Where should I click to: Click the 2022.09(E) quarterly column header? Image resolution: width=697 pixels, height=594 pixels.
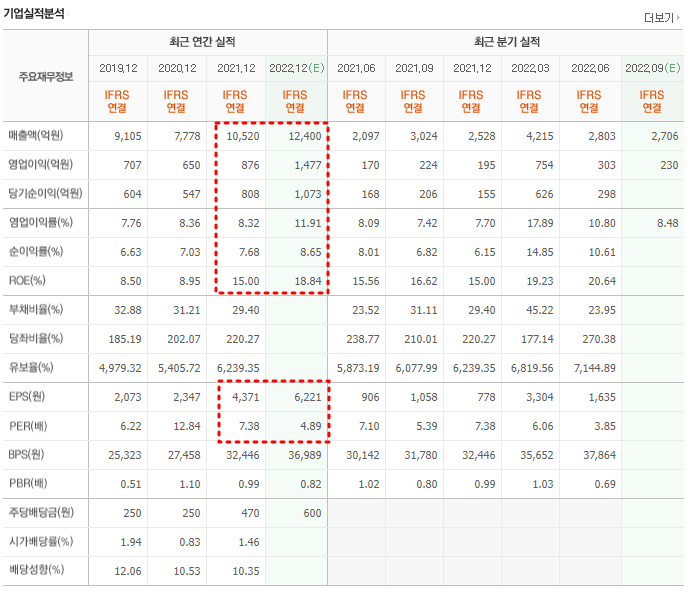coord(653,68)
